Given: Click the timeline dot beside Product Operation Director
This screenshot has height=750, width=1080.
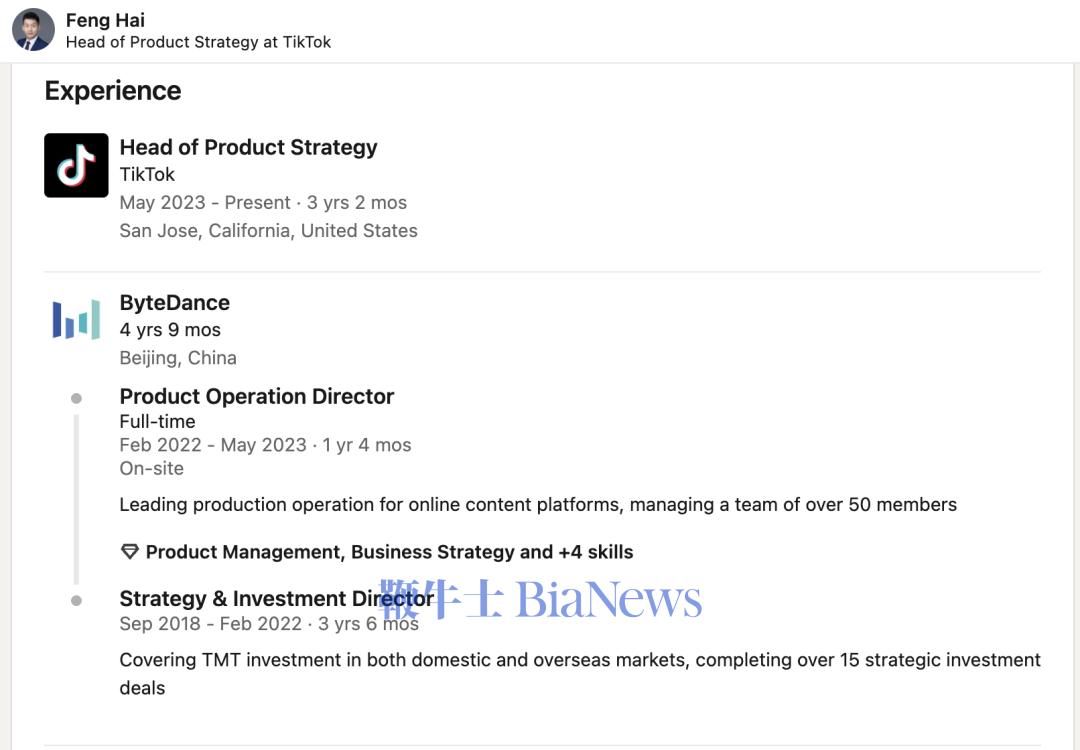Looking at the screenshot, I should click(x=76, y=398).
